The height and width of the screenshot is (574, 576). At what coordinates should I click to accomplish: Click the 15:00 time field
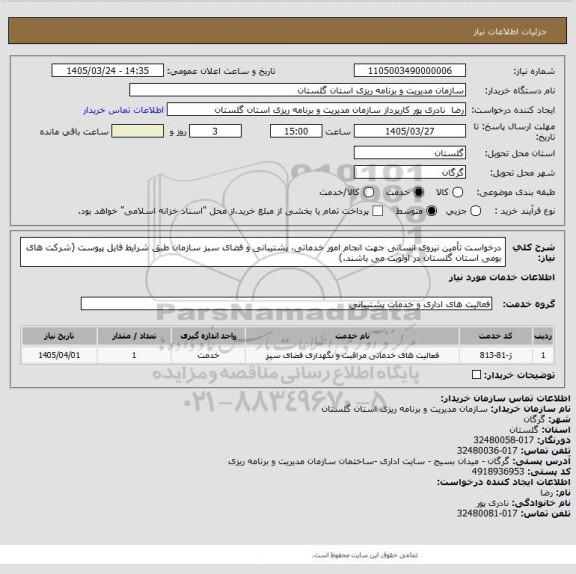pos(296,131)
